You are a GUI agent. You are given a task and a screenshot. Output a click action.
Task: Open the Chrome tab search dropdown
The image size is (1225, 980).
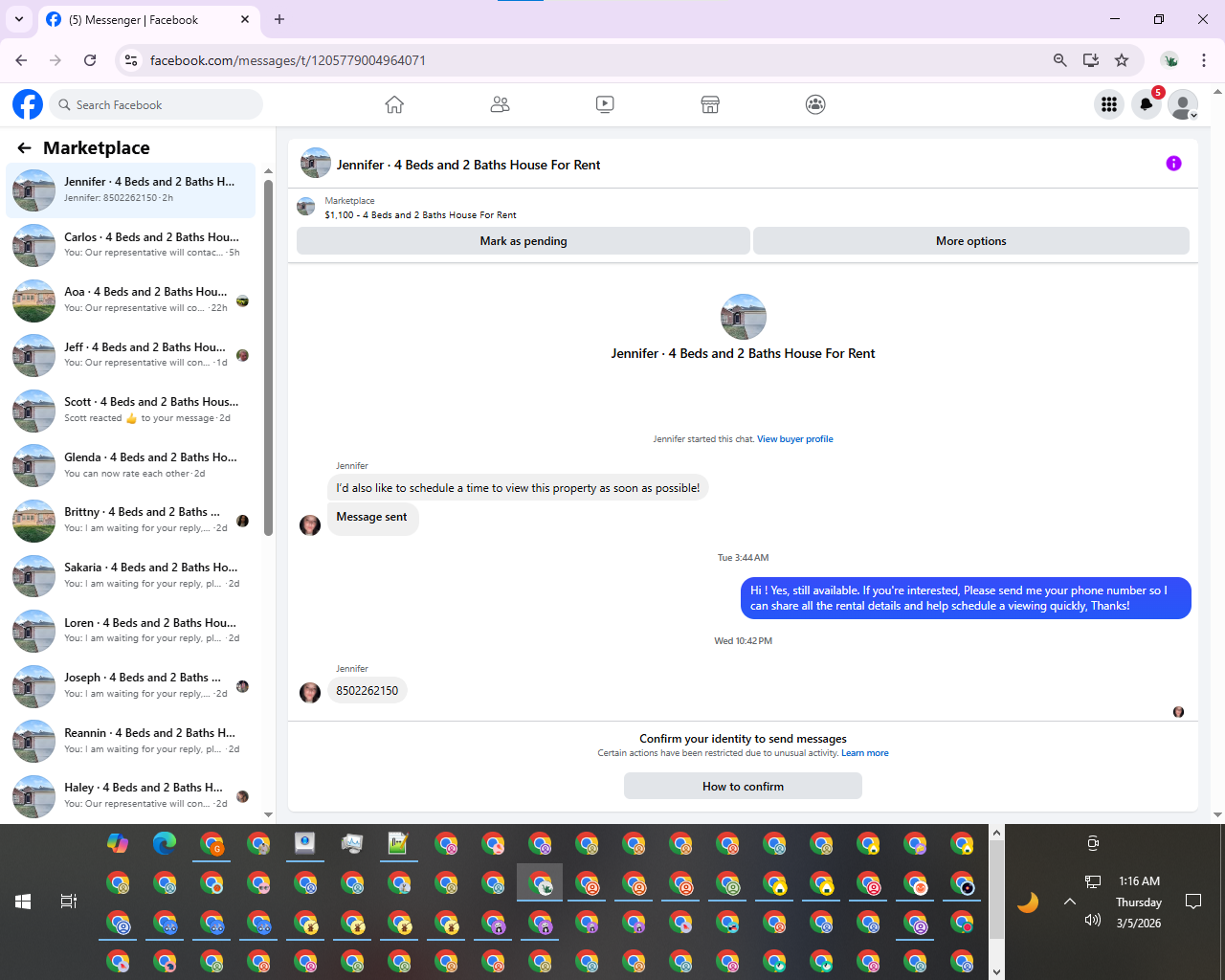pos(19,19)
